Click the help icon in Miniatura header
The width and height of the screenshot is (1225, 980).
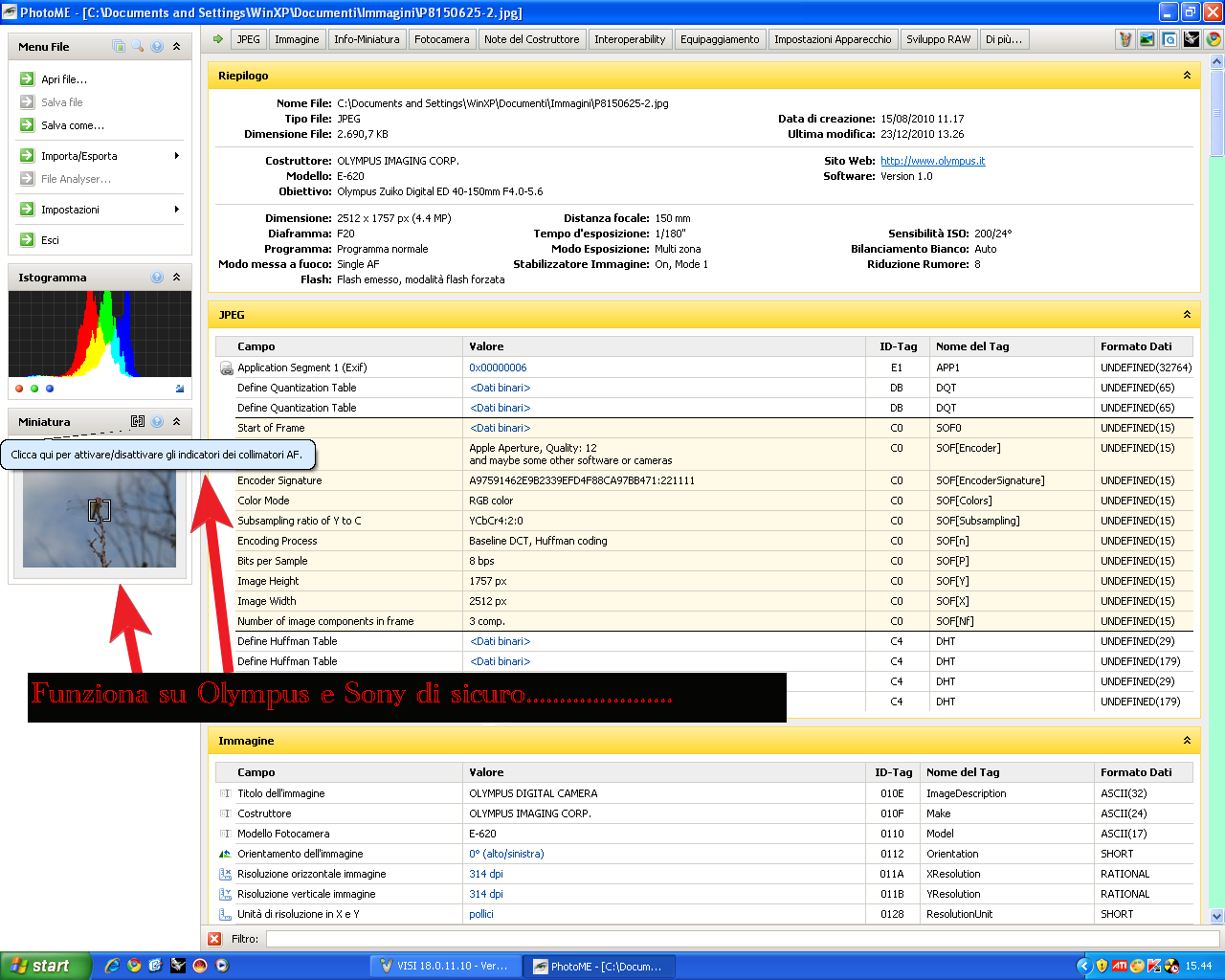[x=157, y=421]
